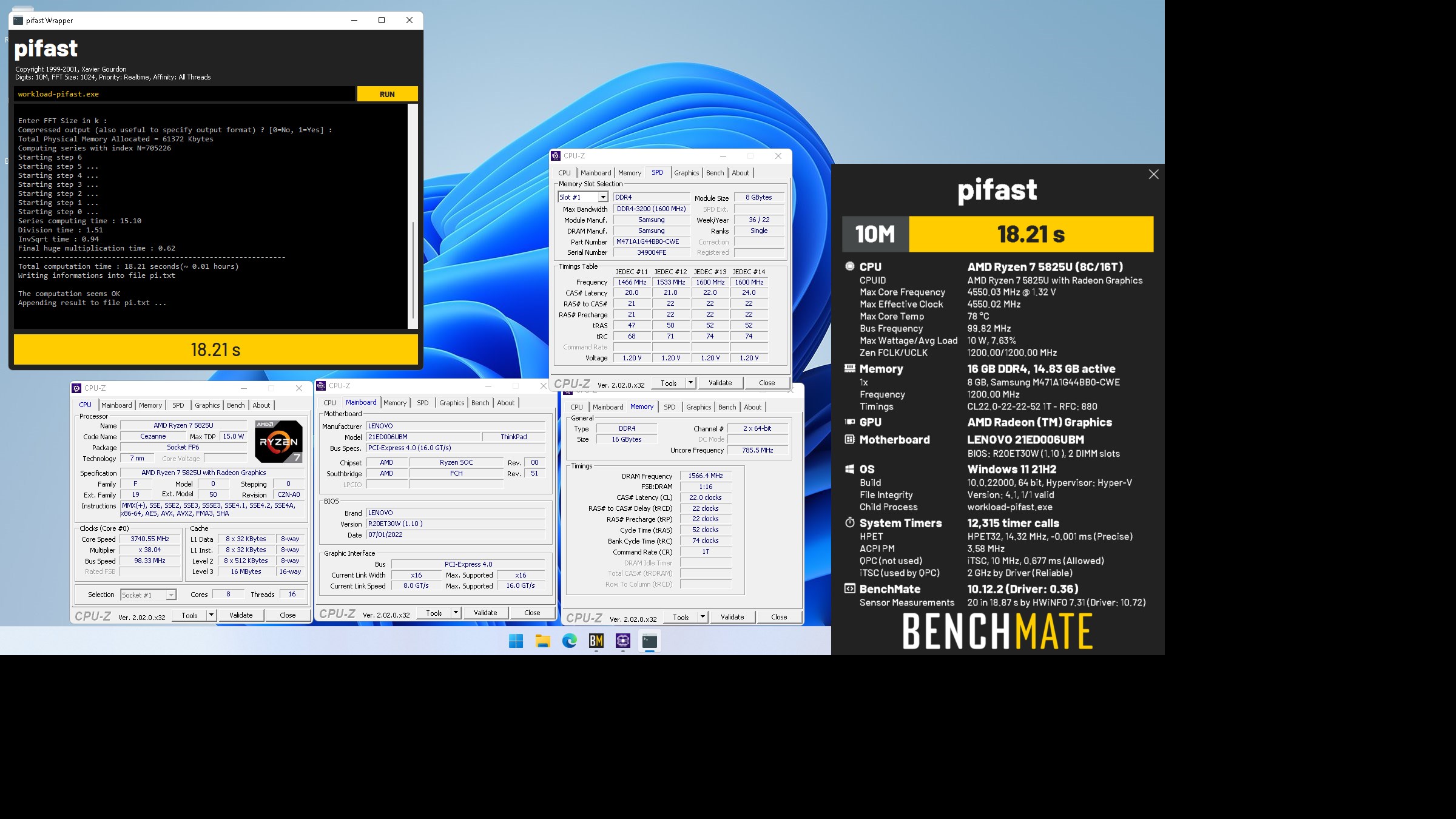This screenshot has width=1456, height=819.
Task: Click BENCHMATE logo at panel bottom
Action: pyautogui.click(x=997, y=632)
